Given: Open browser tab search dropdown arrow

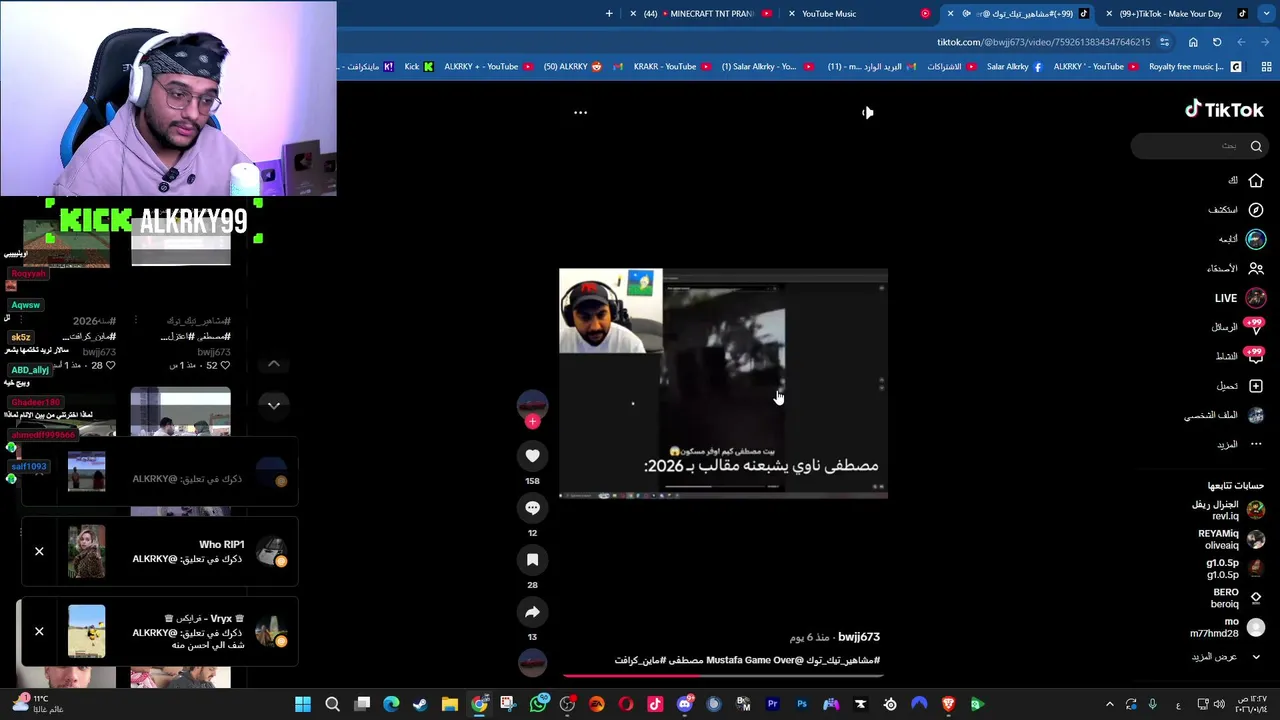Looking at the screenshot, I should coord(1267,13).
